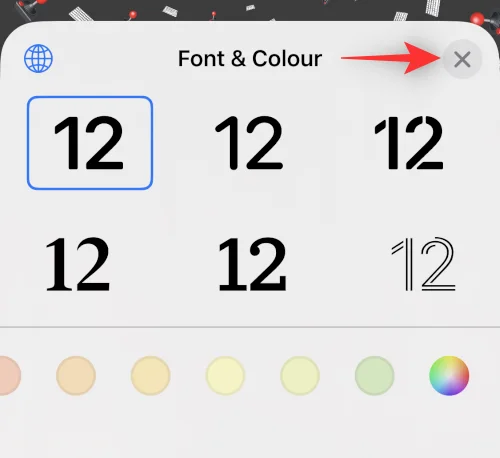Apply the pale green colour swatch
The height and width of the screenshot is (458, 500).
click(374, 376)
